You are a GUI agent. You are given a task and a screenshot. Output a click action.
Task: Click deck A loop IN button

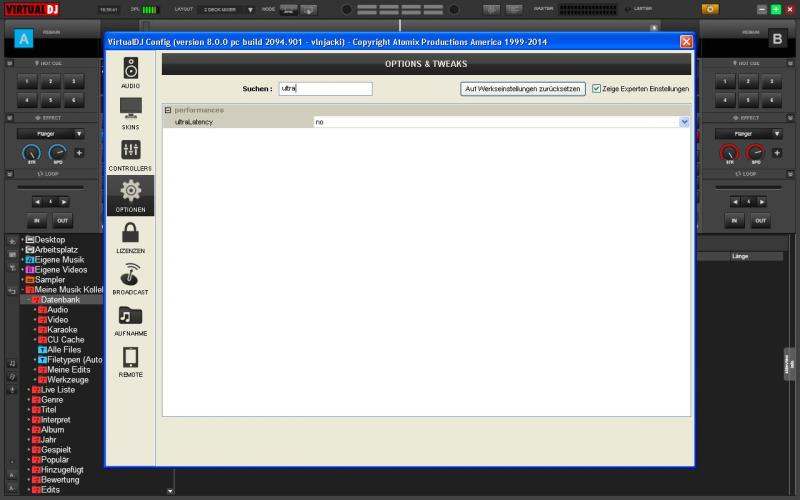pos(37,221)
